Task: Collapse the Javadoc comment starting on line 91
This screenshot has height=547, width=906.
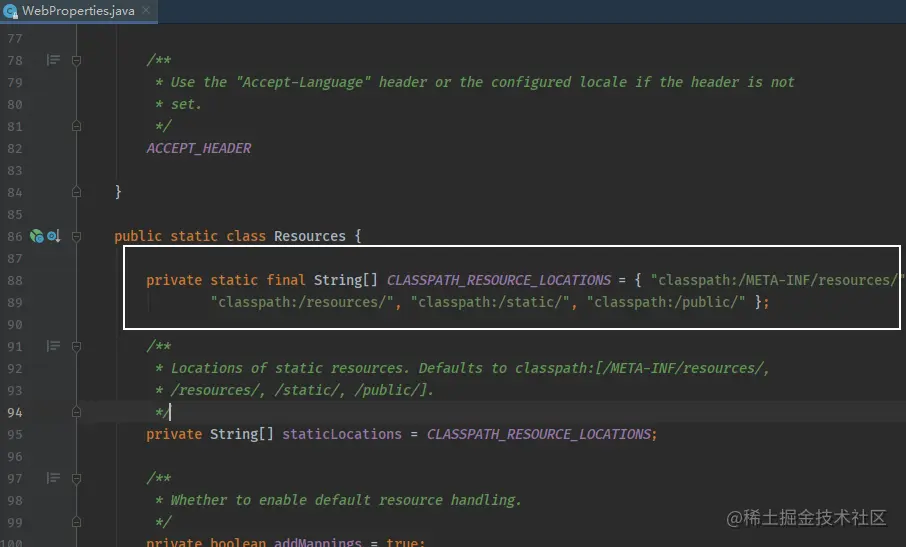Action: tap(76, 346)
